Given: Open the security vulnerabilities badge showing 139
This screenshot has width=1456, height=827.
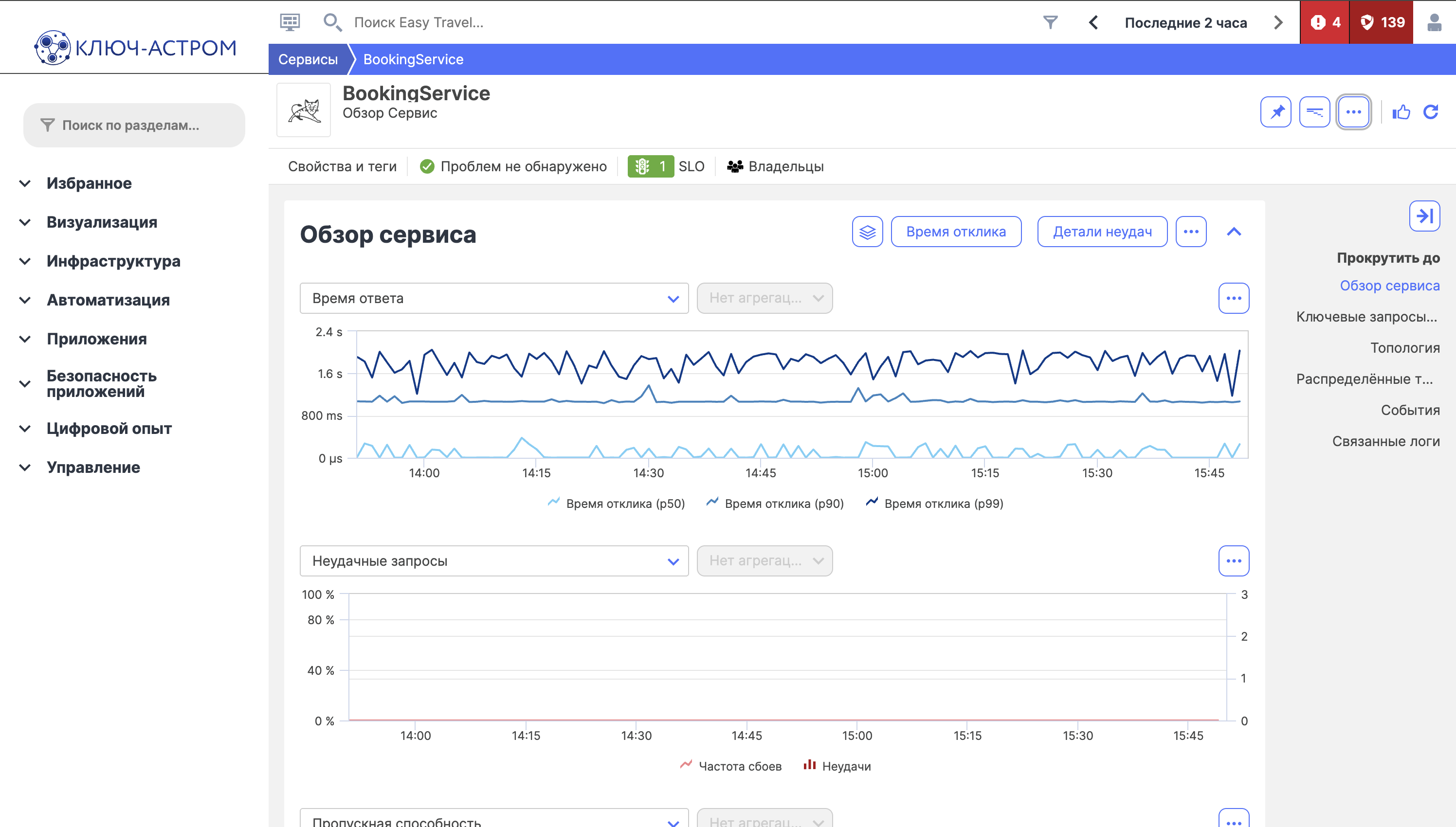Looking at the screenshot, I should click(x=1382, y=22).
